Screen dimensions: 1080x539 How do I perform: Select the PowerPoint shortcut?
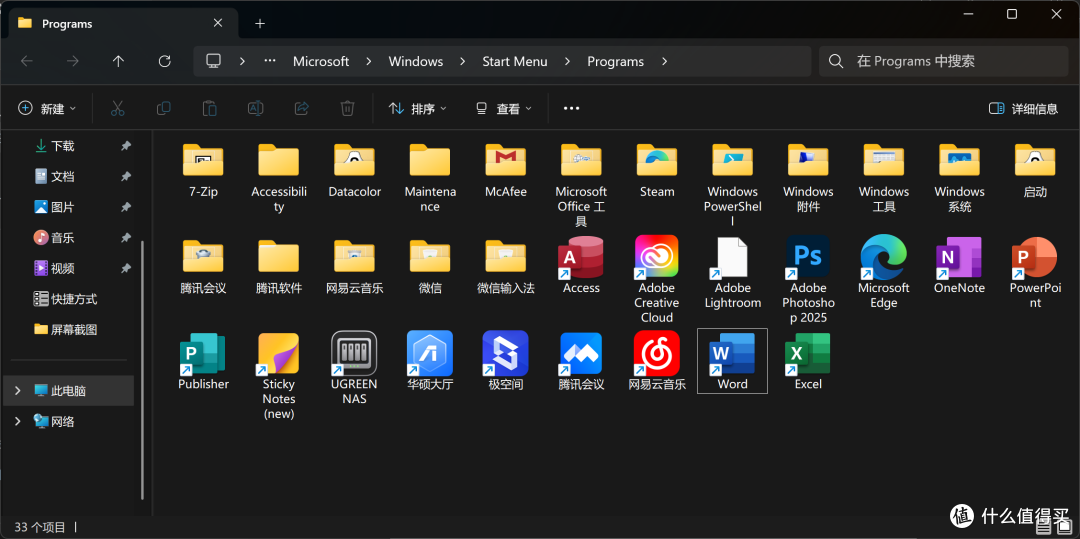[1035, 273]
